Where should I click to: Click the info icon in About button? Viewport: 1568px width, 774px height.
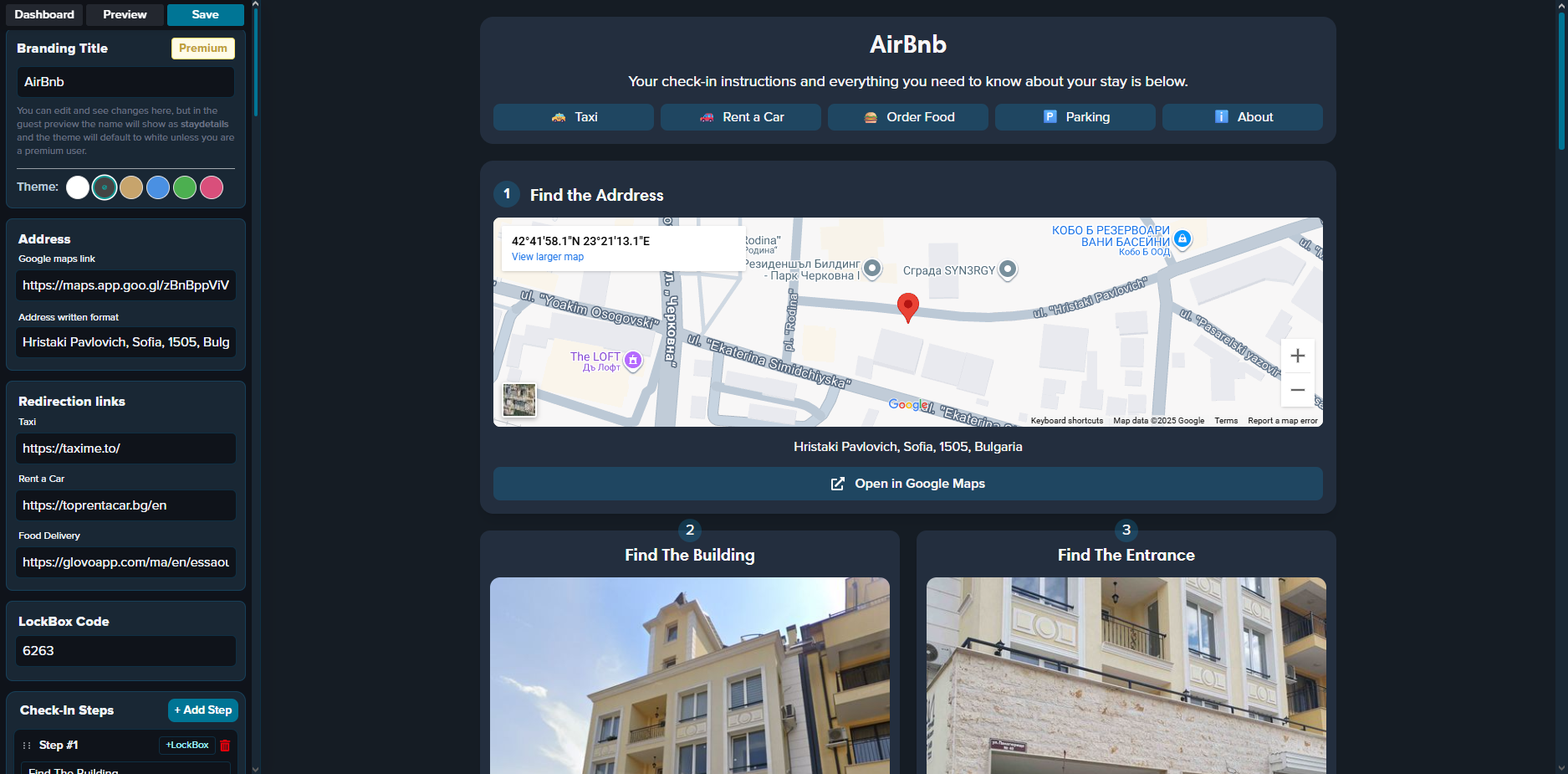click(x=1222, y=117)
